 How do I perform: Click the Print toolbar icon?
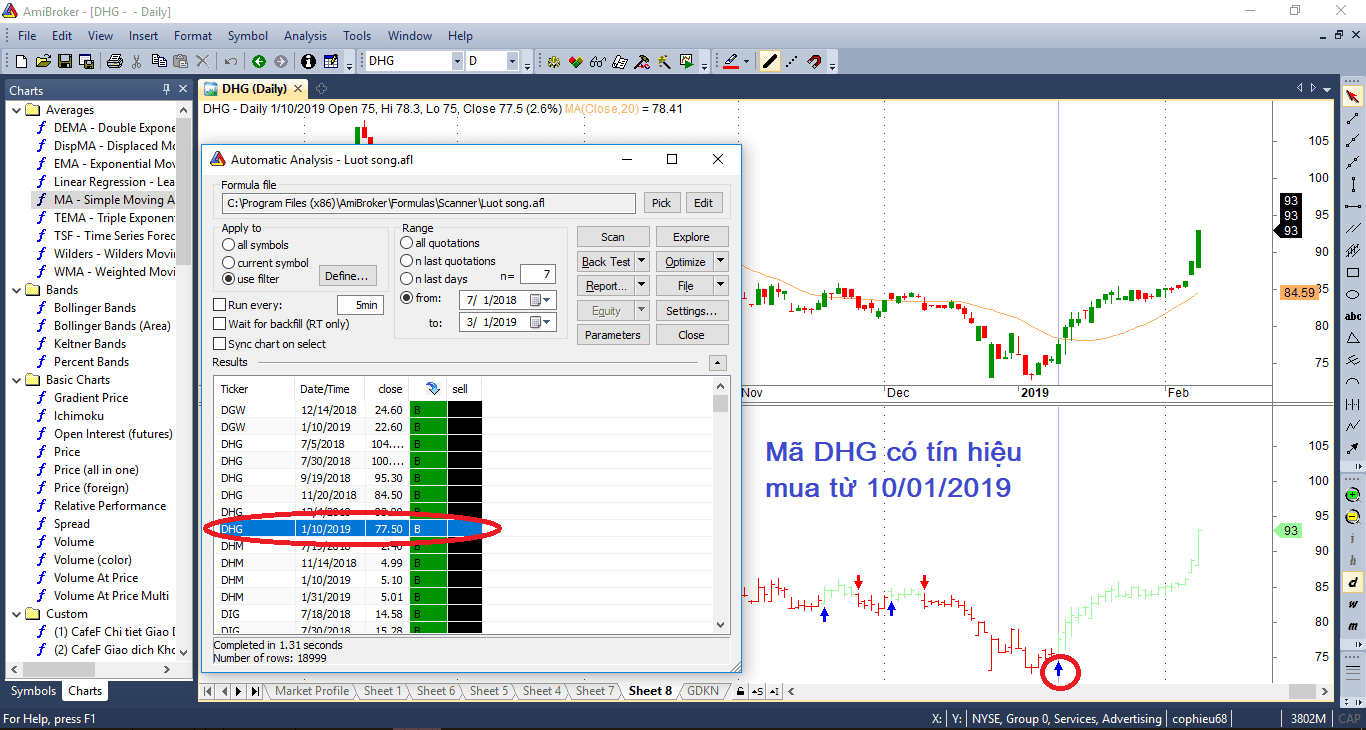point(115,61)
